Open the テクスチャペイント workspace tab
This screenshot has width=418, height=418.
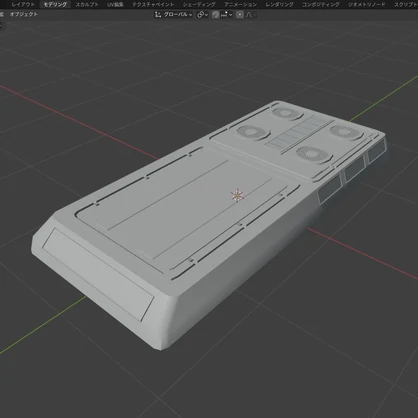(x=153, y=5)
